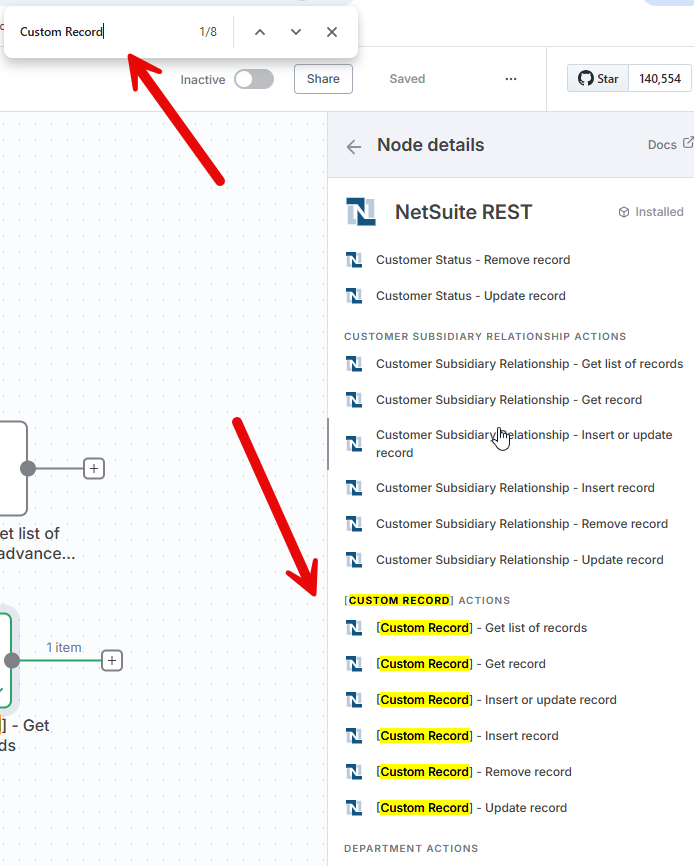Click the back arrow in Node details panel

[353, 146]
